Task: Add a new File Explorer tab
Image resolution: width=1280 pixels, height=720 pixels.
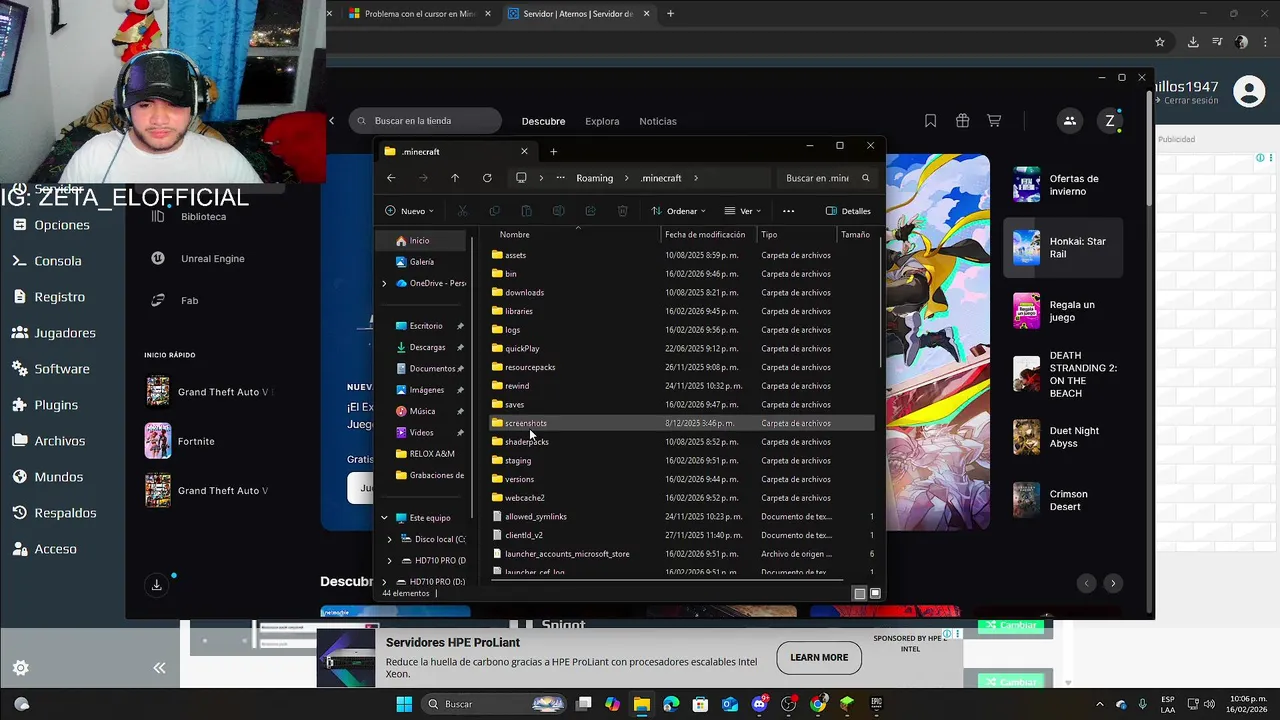Action: [553, 152]
